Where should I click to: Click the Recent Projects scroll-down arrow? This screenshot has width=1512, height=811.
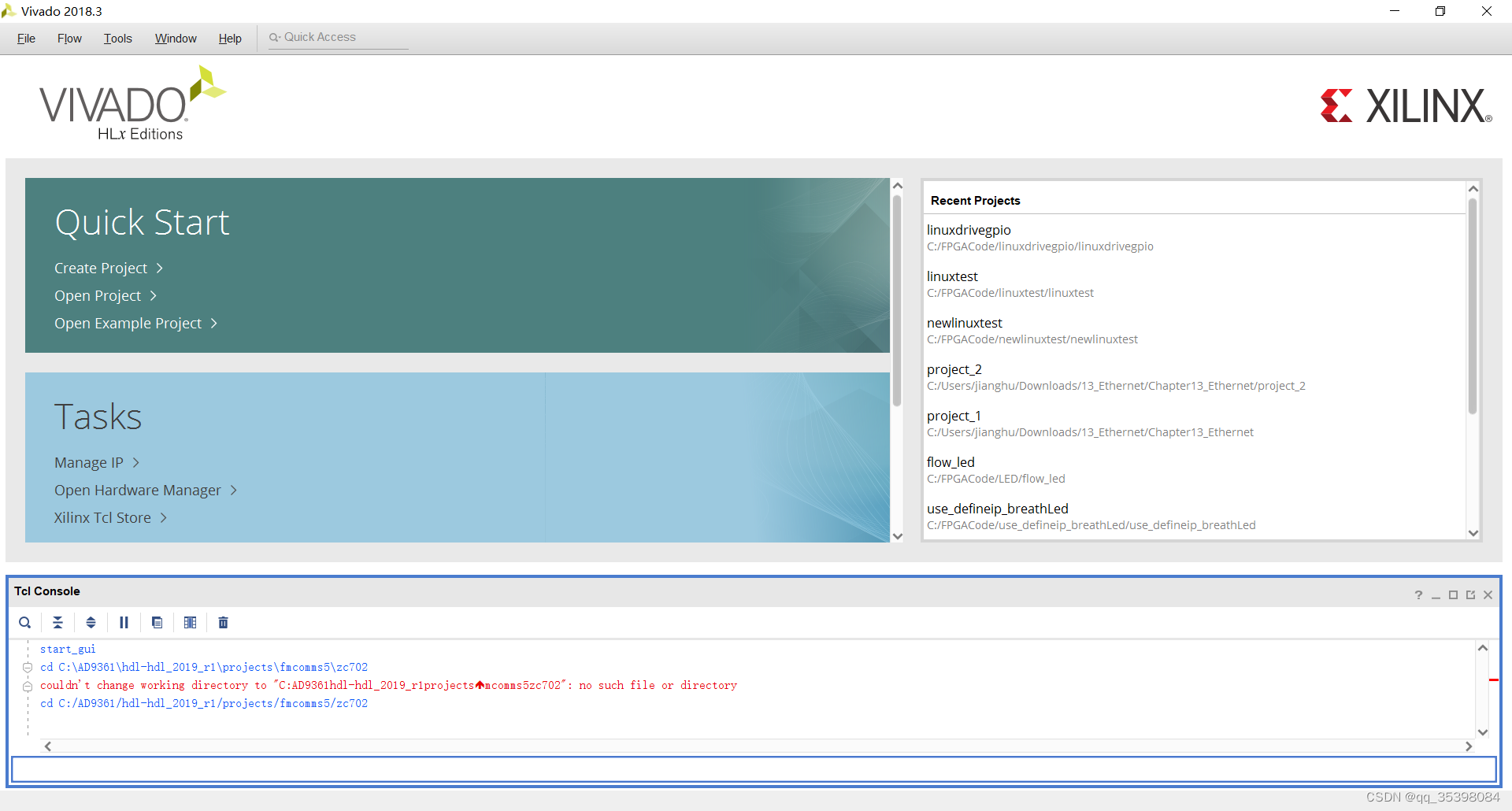[1473, 533]
